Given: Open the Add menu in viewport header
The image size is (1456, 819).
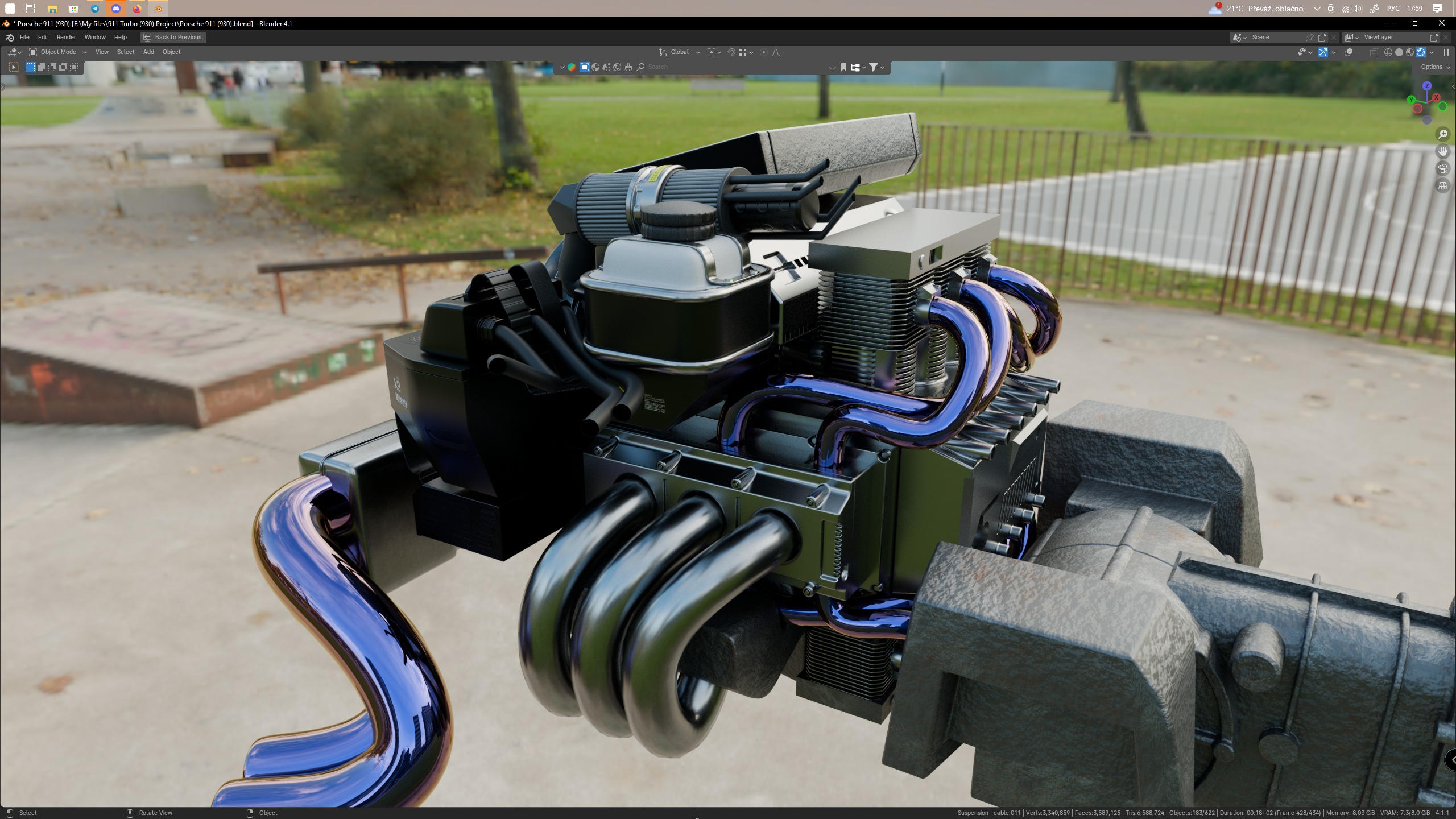Looking at the screenshot, I should [x=148, y=52].
